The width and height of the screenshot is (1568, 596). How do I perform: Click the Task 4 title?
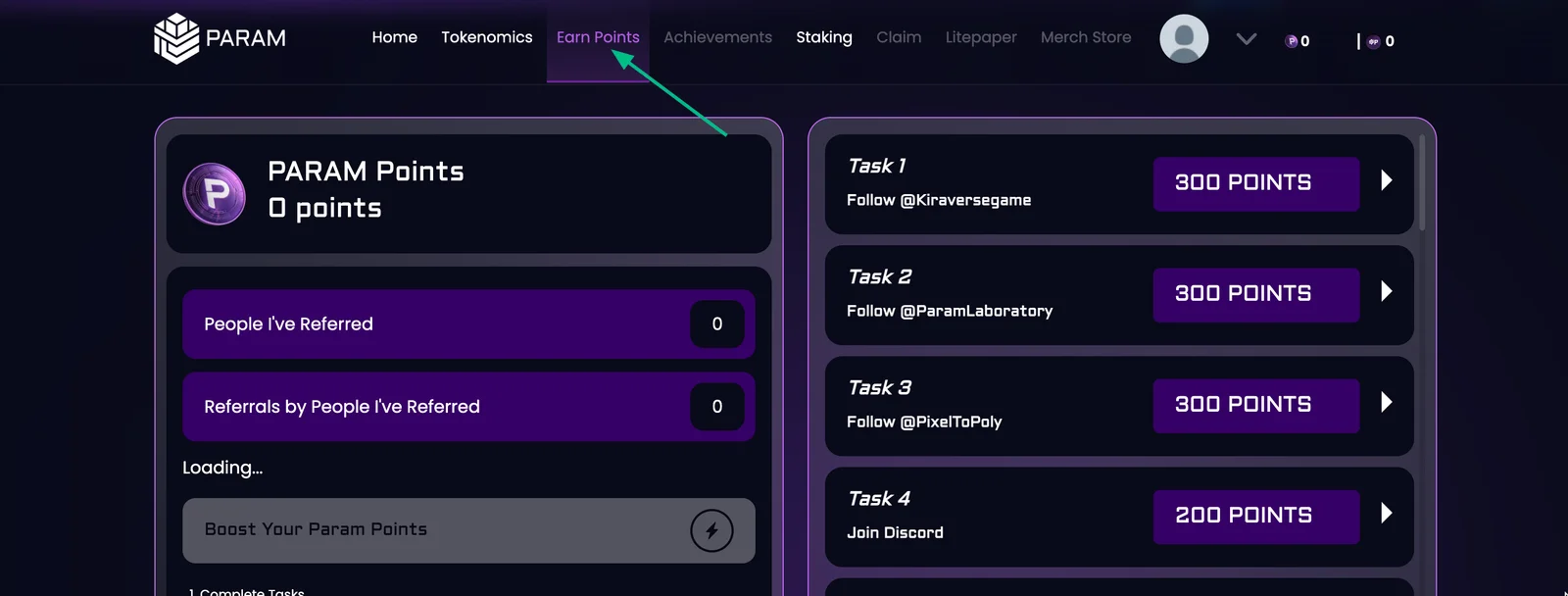[879, 498]
